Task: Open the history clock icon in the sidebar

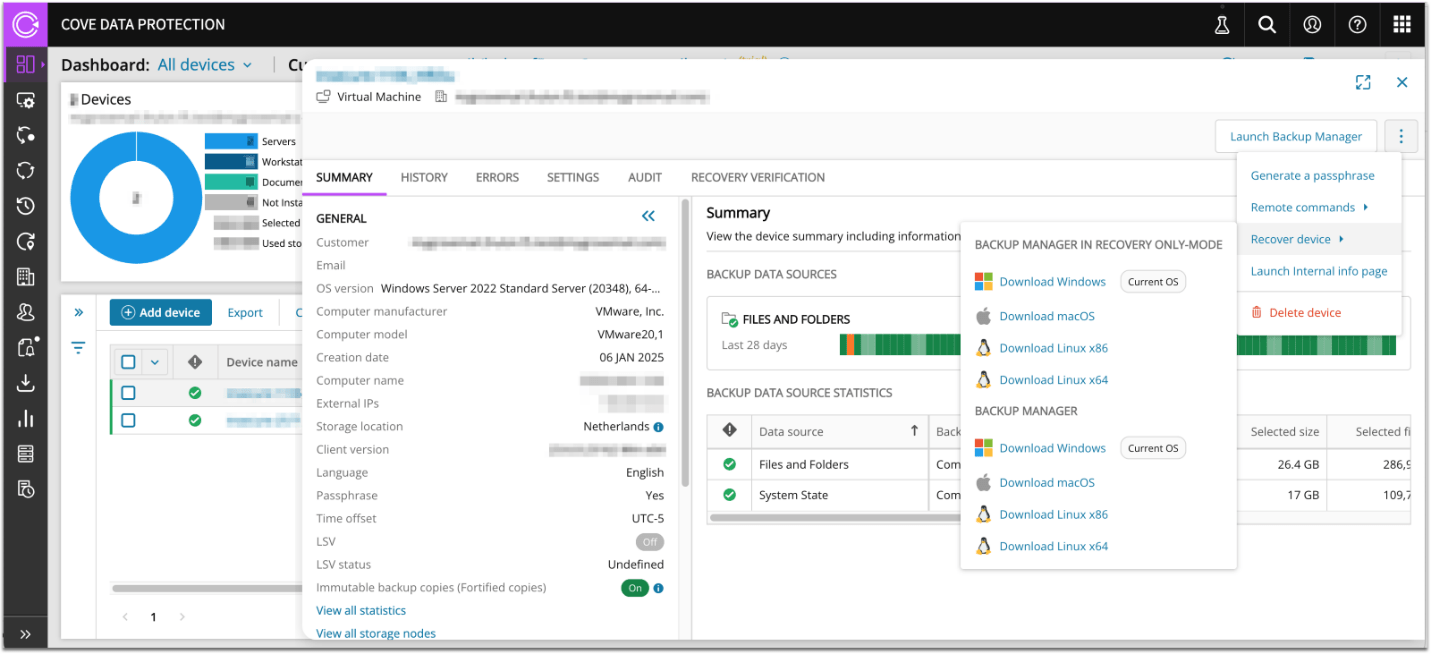Action: tap(26, 206)
